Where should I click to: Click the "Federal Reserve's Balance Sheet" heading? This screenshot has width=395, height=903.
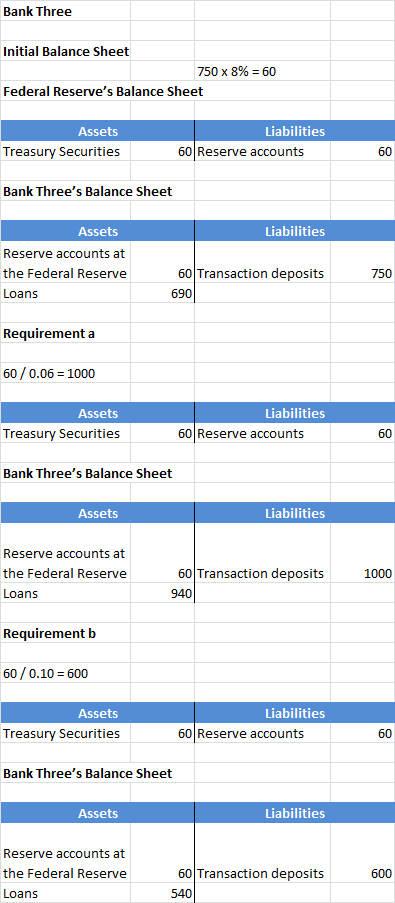pyautogui.click(x=103, y=91)
